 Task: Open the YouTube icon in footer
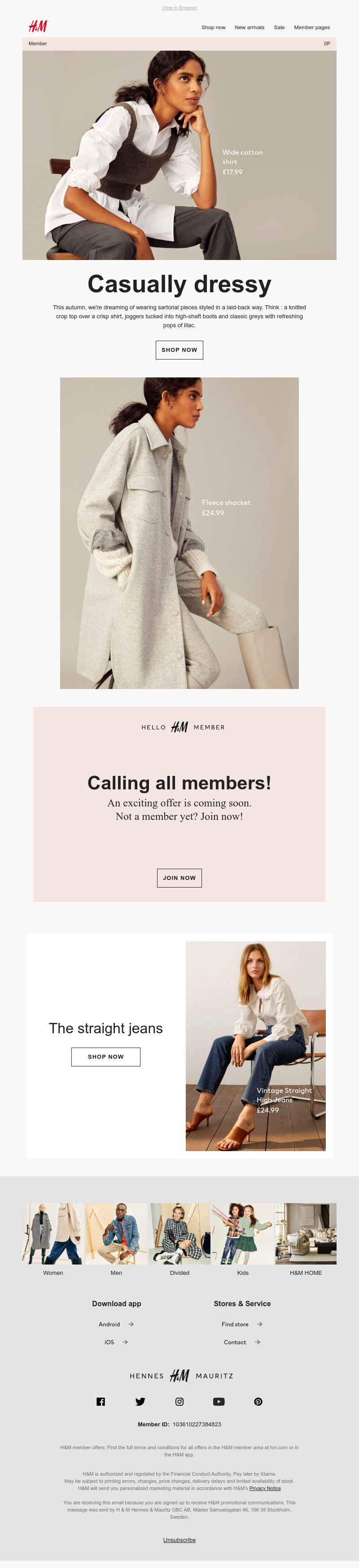219,1401
